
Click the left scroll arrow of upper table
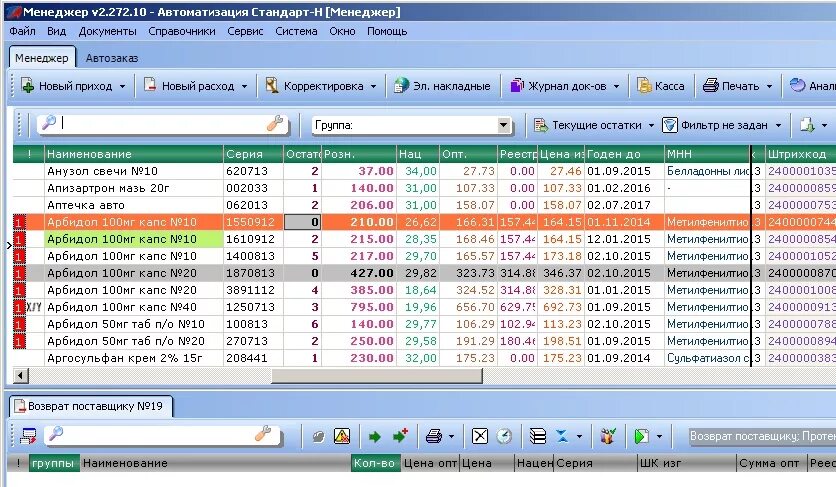click(x=20, y=376)
